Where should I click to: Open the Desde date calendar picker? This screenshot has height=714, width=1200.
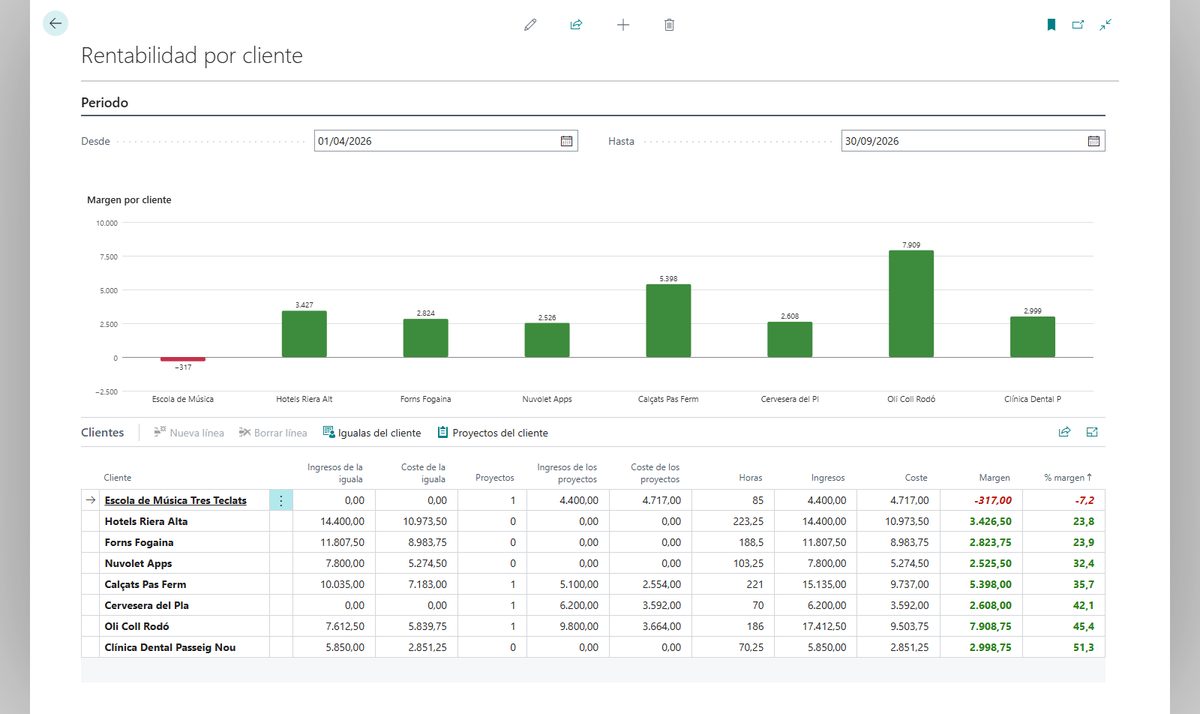(x=567, y=141)
